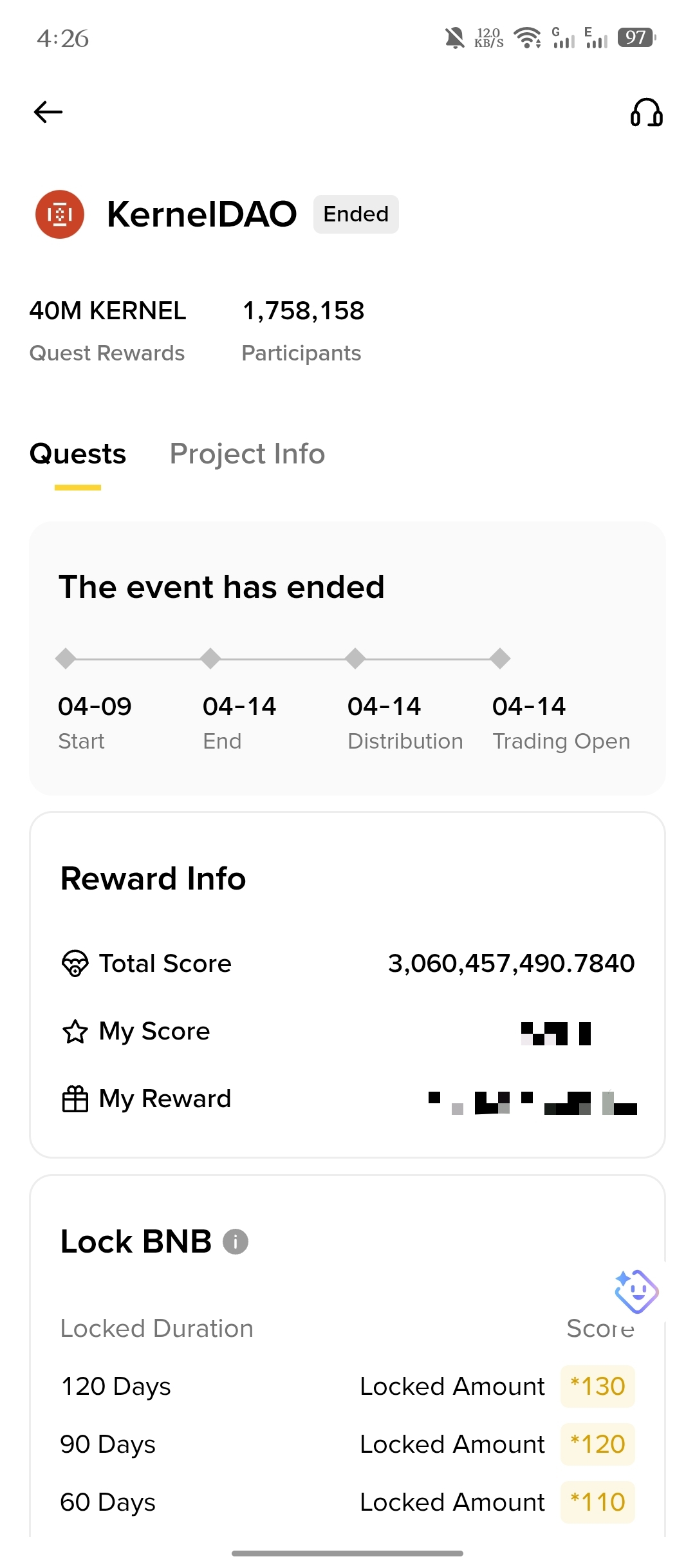This screenshot has height=1568, width=695.
Task: Tap the KernelDAO red logo
Action: [60, 214]
